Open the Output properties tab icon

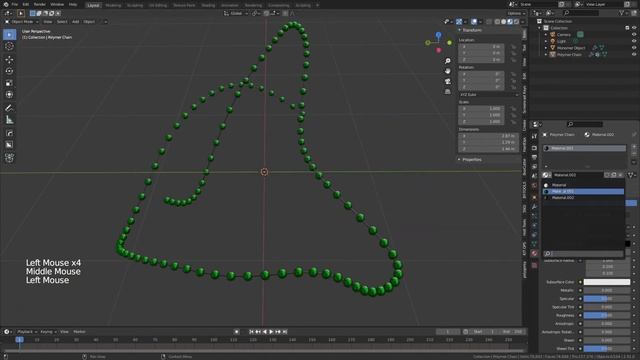click(x=534, y=157)
